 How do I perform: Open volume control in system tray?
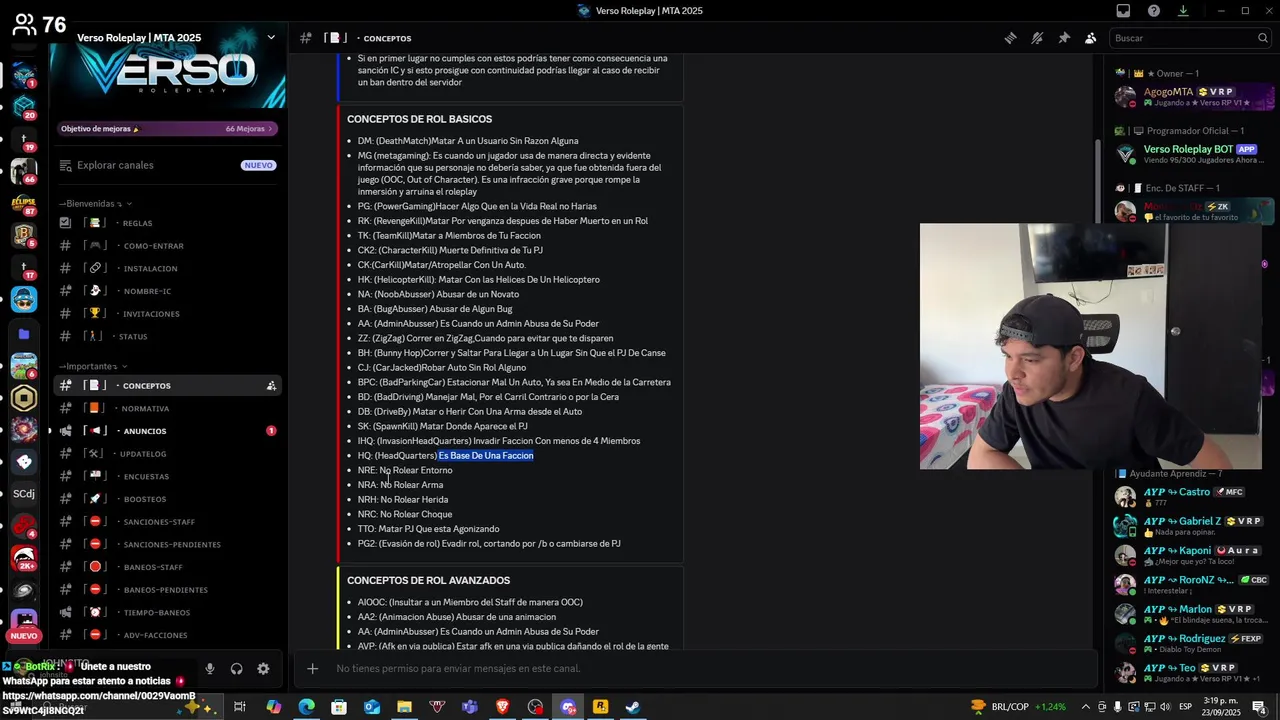[1165, 707]
